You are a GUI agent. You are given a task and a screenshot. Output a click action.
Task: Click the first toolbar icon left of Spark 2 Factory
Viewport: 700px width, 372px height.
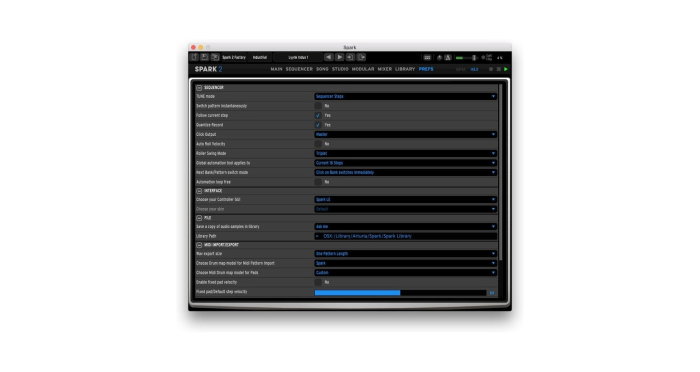click(194, 57)
